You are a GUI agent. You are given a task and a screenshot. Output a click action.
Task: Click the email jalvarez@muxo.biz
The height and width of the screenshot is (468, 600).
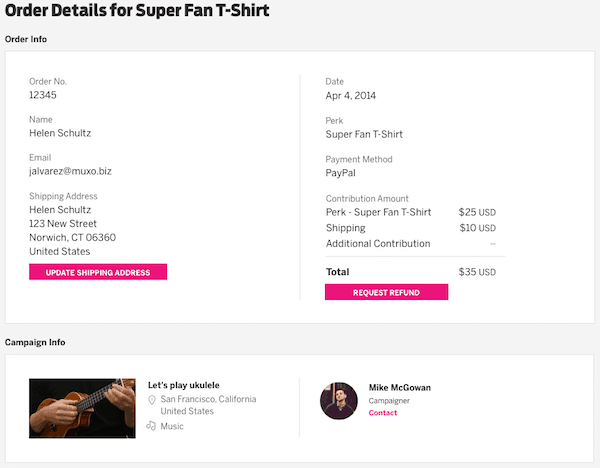click(x=70, y=171)
